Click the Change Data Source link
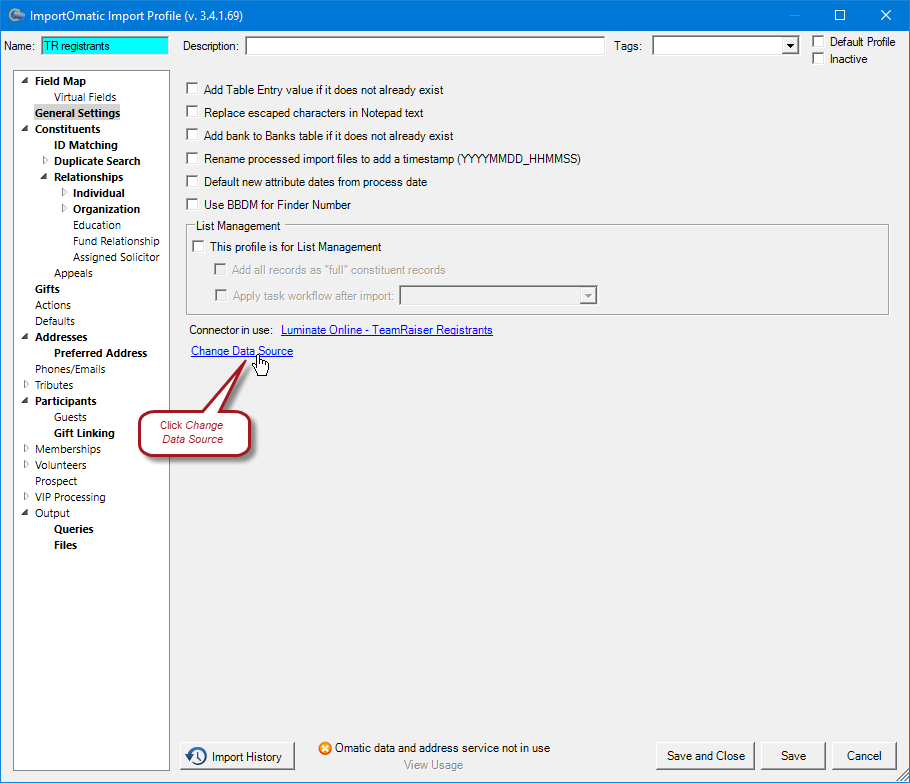910x783 pixels. pyautogui.click(x=241, y=351)
